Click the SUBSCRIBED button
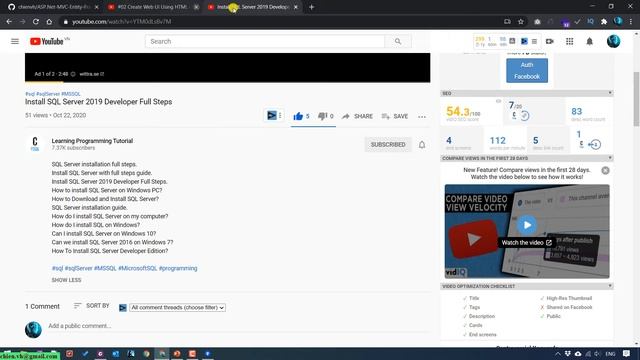 click(388, 144)
